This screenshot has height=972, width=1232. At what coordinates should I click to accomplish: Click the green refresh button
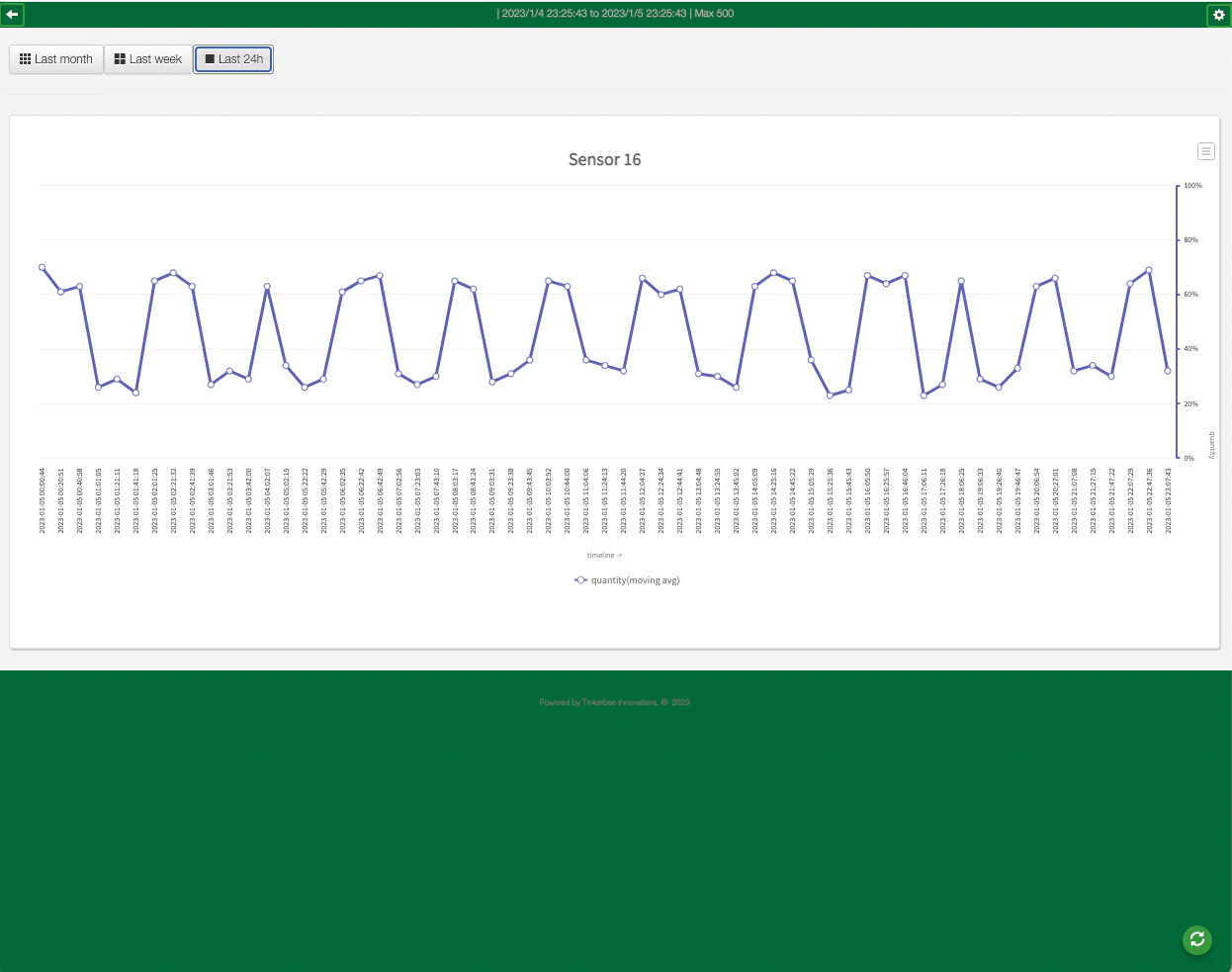click(1197, 939)
